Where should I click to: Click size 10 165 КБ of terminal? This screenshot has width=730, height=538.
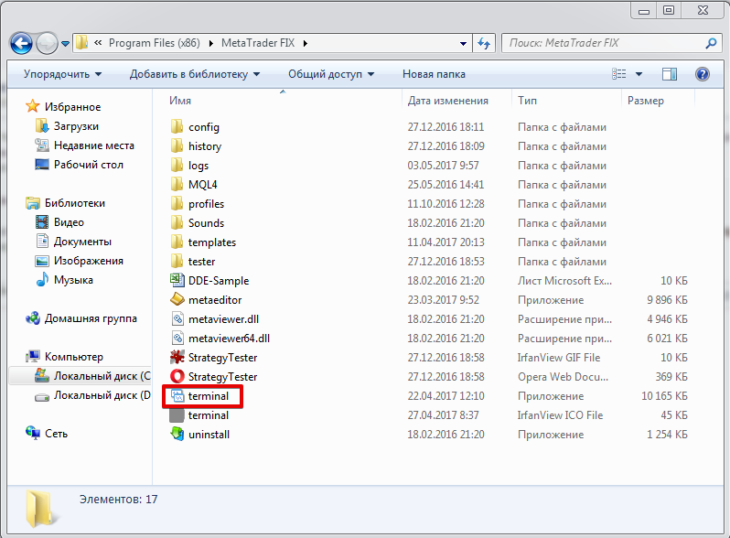click(x=664, y=396)
